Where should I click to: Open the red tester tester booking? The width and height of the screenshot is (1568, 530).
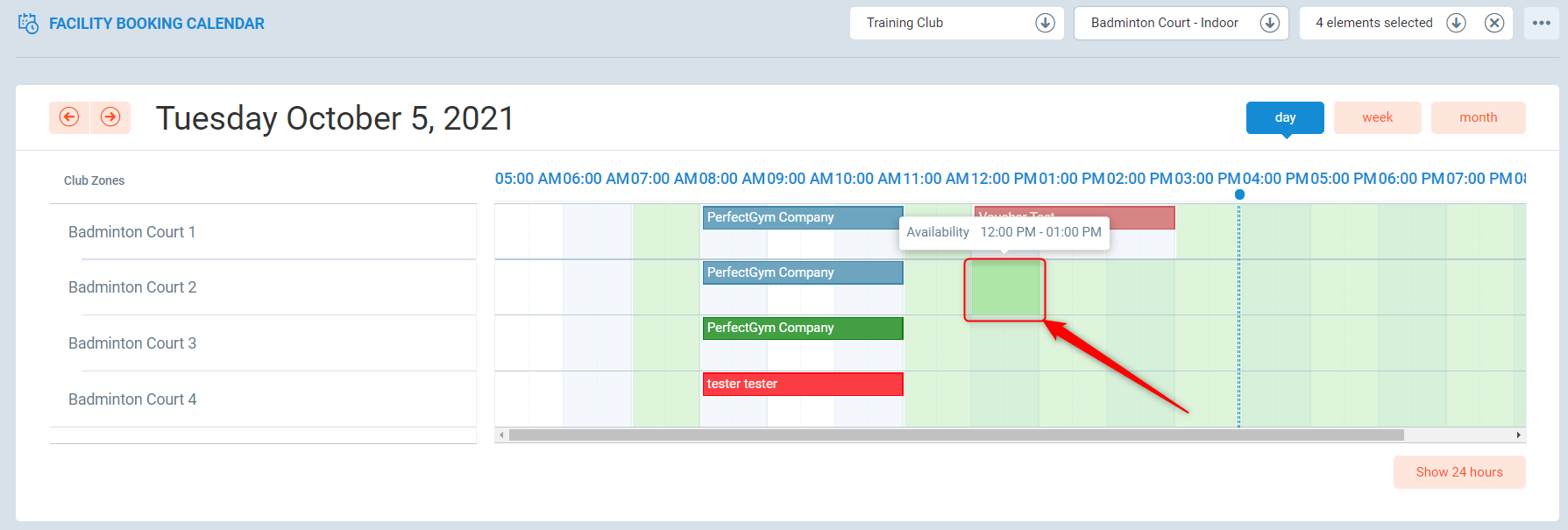802,385
